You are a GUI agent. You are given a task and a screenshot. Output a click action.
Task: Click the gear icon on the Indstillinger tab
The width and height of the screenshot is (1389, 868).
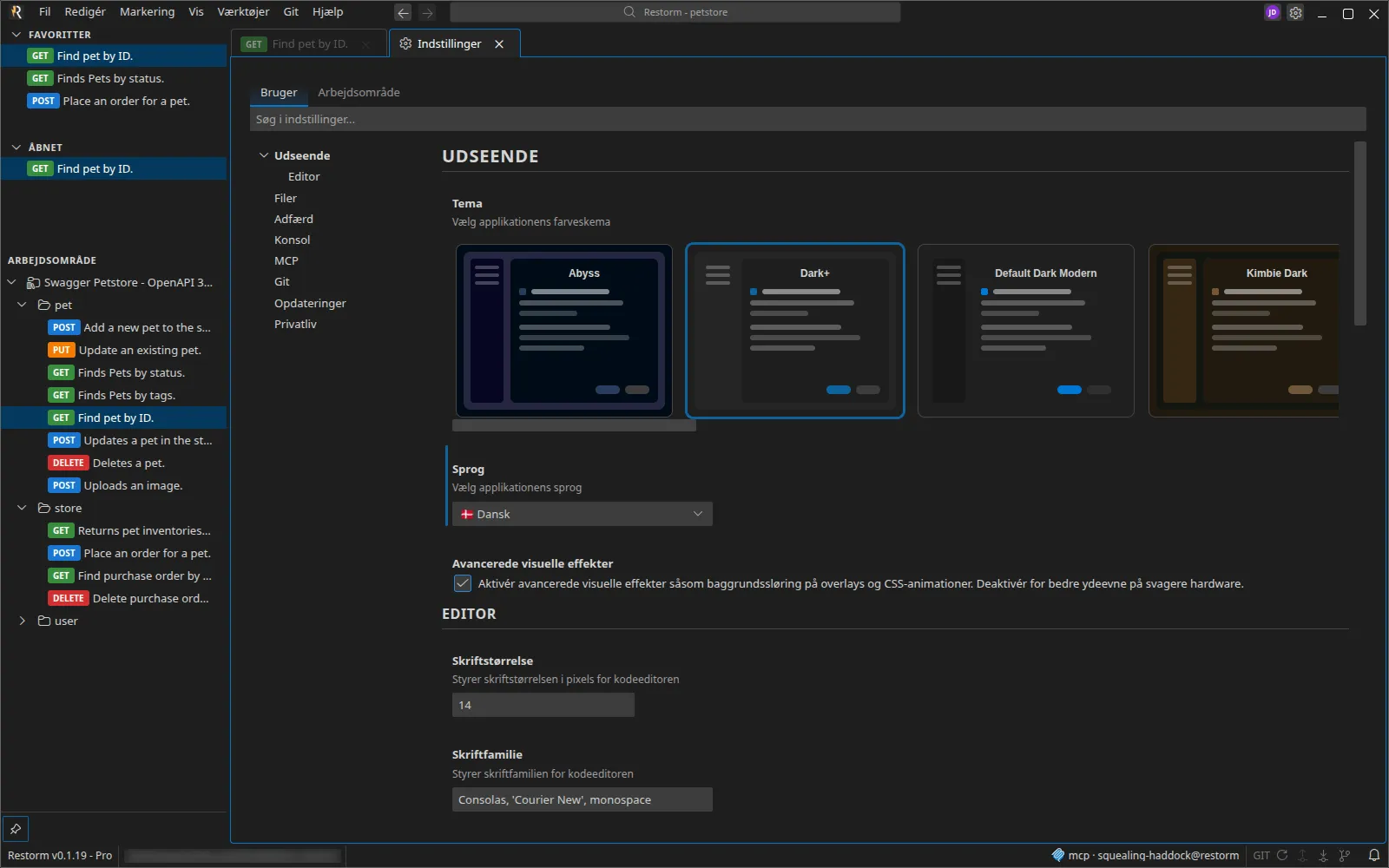click(x=405, y=43)
